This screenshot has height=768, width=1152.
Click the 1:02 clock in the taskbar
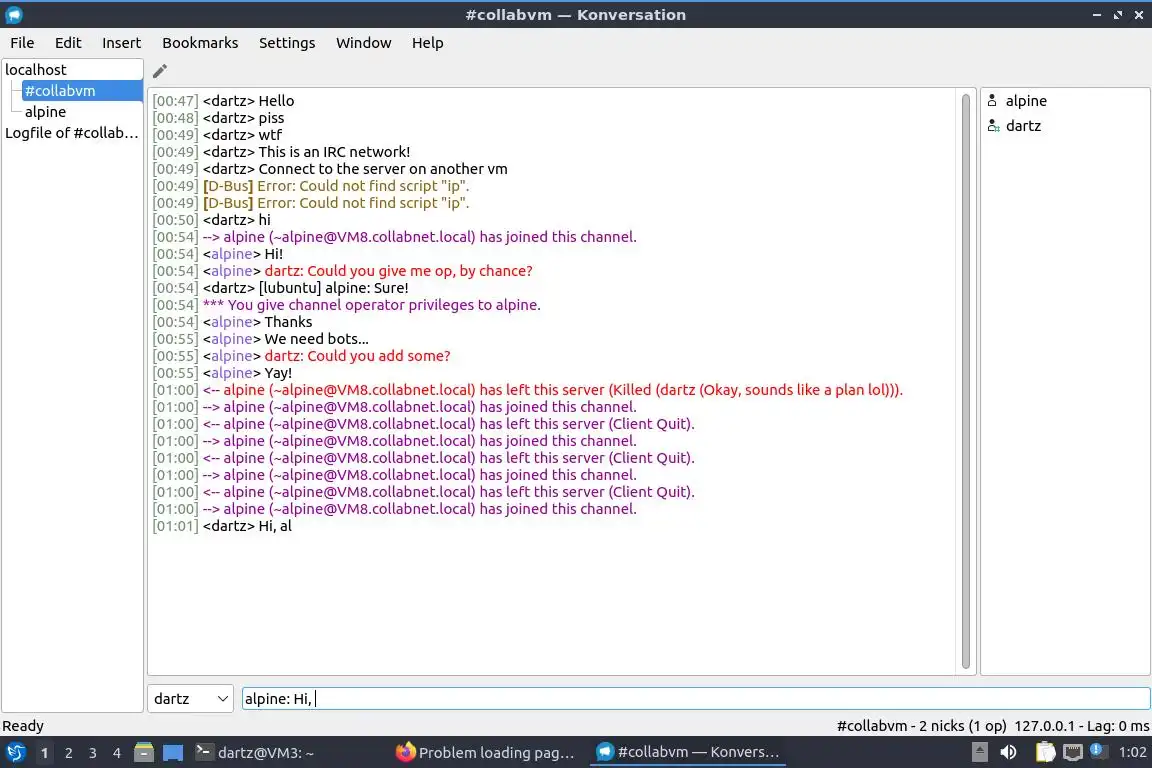point(1132,752)
